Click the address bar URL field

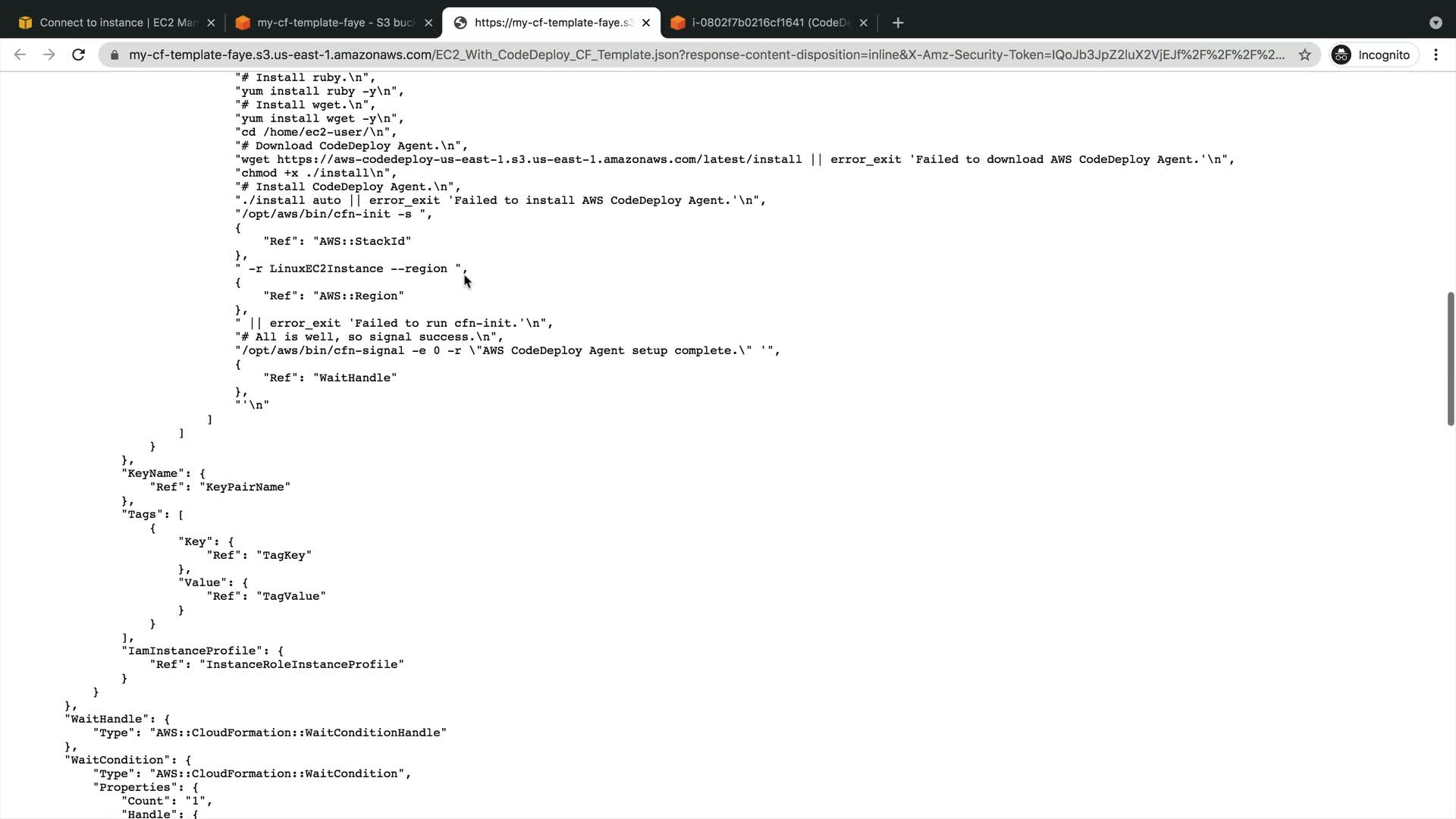[x=705, y=55]
